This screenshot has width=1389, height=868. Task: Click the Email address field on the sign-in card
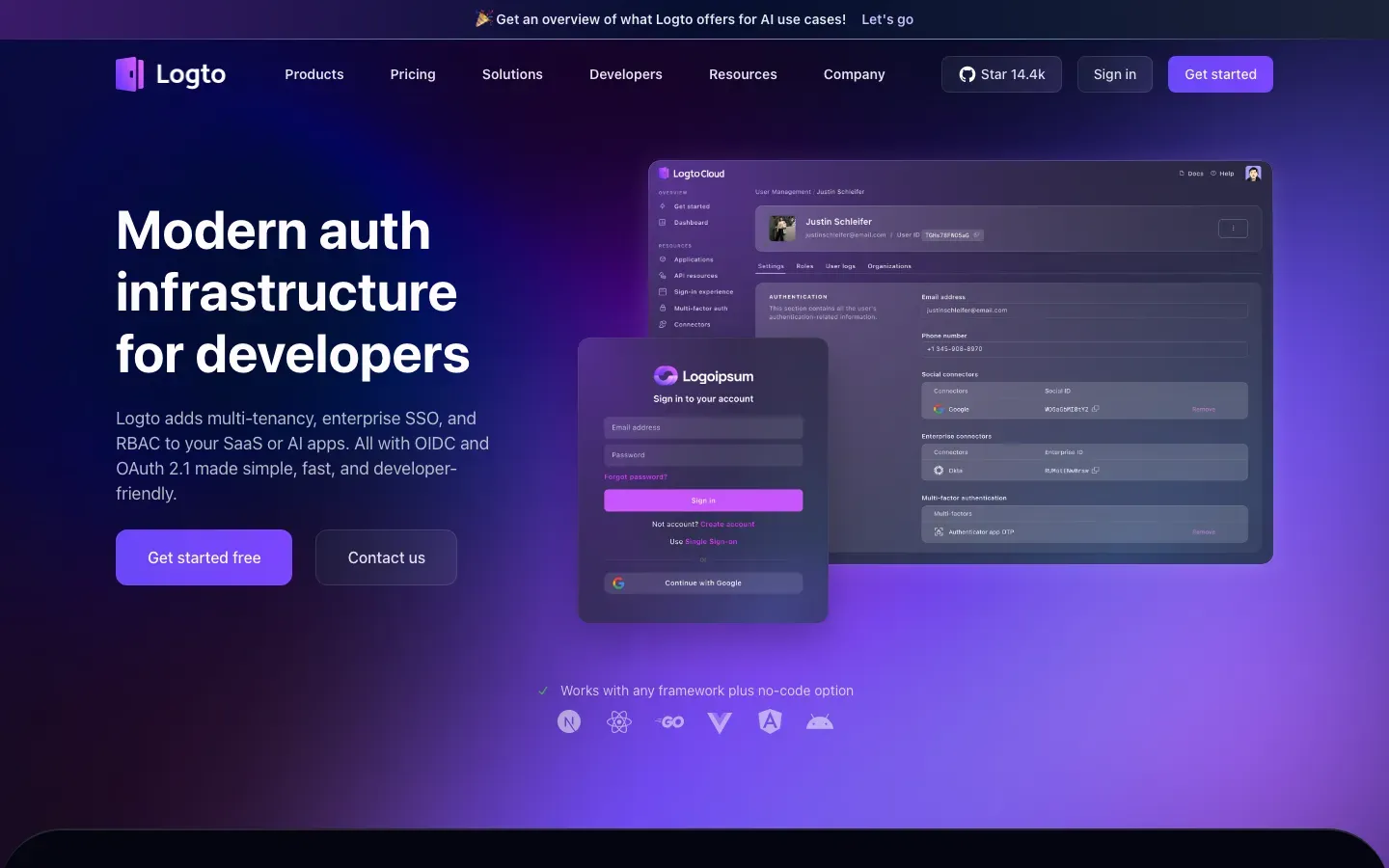tap(703, 427)
